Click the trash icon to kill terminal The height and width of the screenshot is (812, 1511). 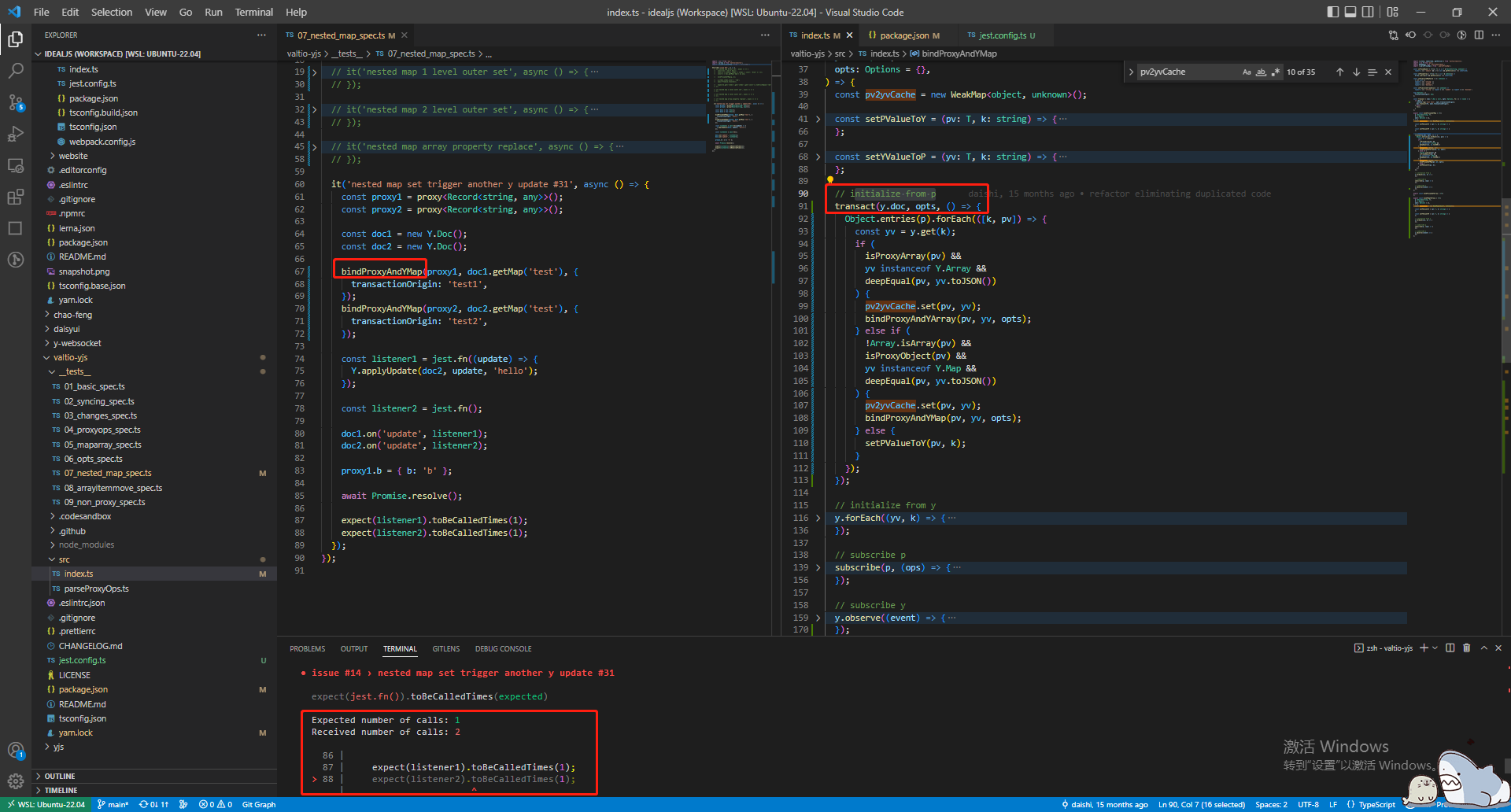(1465, 648)
